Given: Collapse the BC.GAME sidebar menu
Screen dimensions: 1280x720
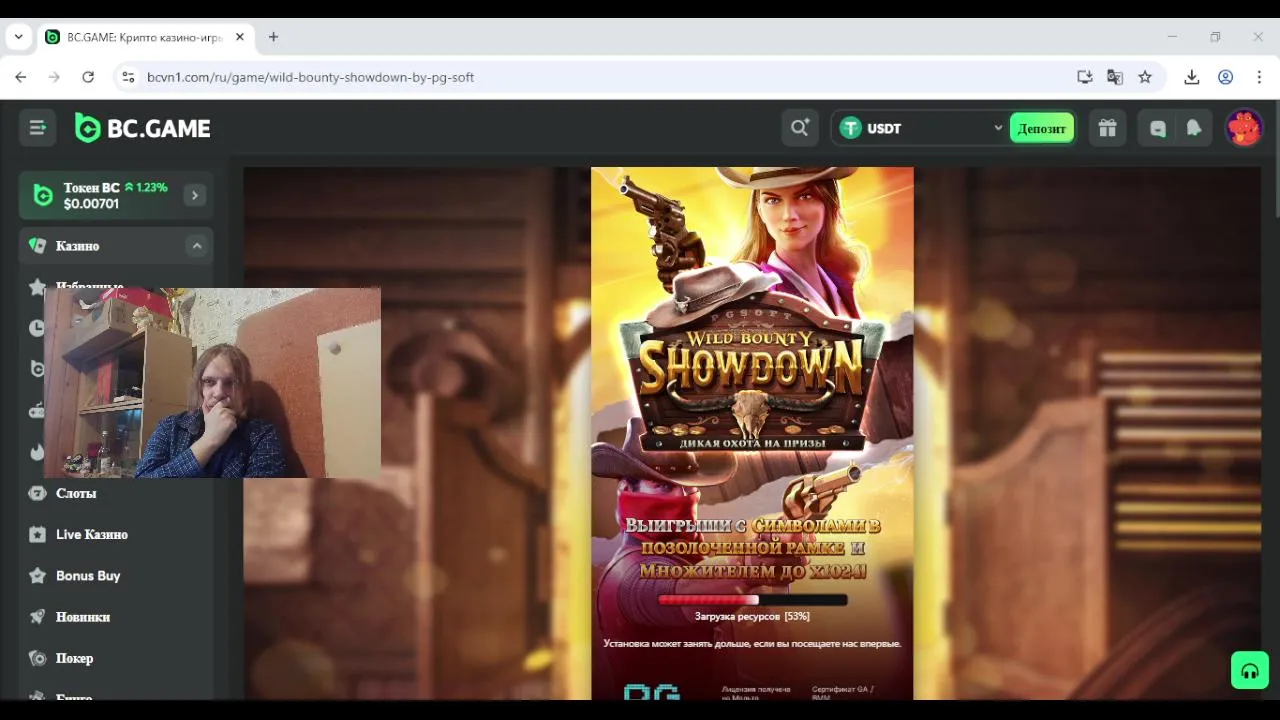Looking at the screenshot, I should pyautogui.click(x=38, y=128).
